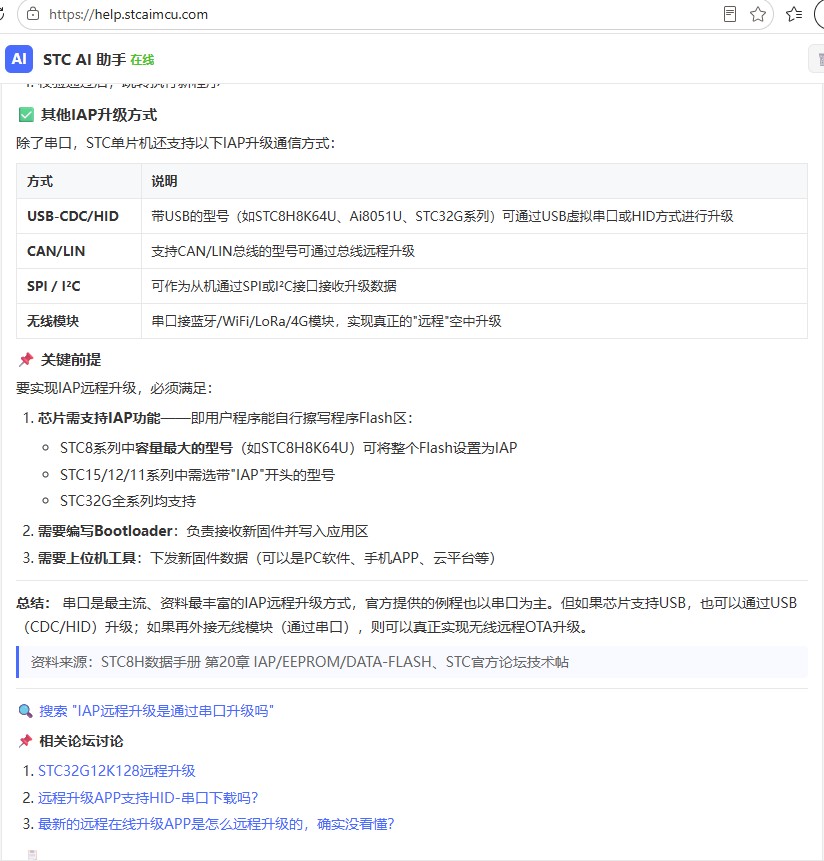
Task: Click the 其他IAP升级方式 heading
Action: click(x=99, y=115)
